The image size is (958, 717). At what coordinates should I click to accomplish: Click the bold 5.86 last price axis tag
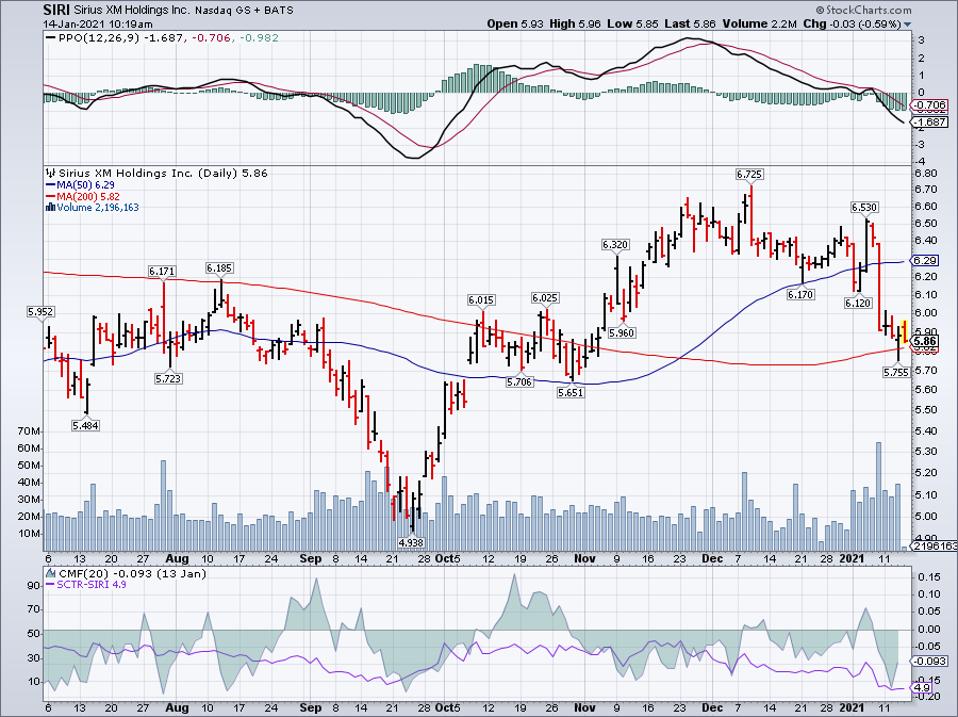[x=924, y=341]
